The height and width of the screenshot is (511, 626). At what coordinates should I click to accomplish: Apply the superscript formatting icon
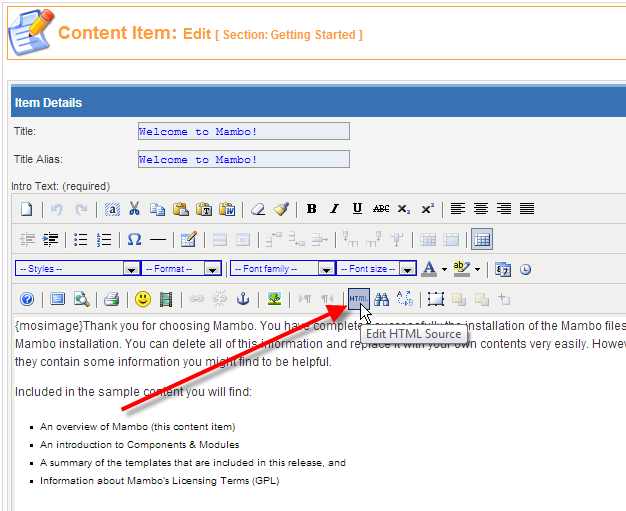tap(427, 209)
